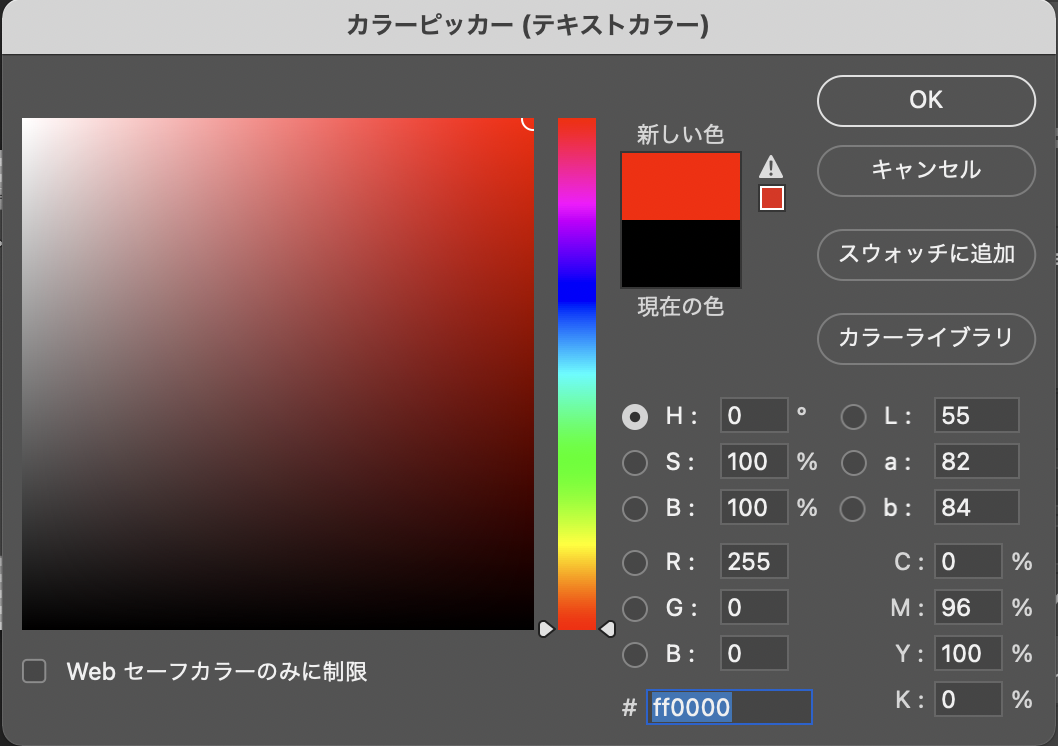Click the K black percentage field
This screenshot has width=1058, height=746.
click(968, 699)
